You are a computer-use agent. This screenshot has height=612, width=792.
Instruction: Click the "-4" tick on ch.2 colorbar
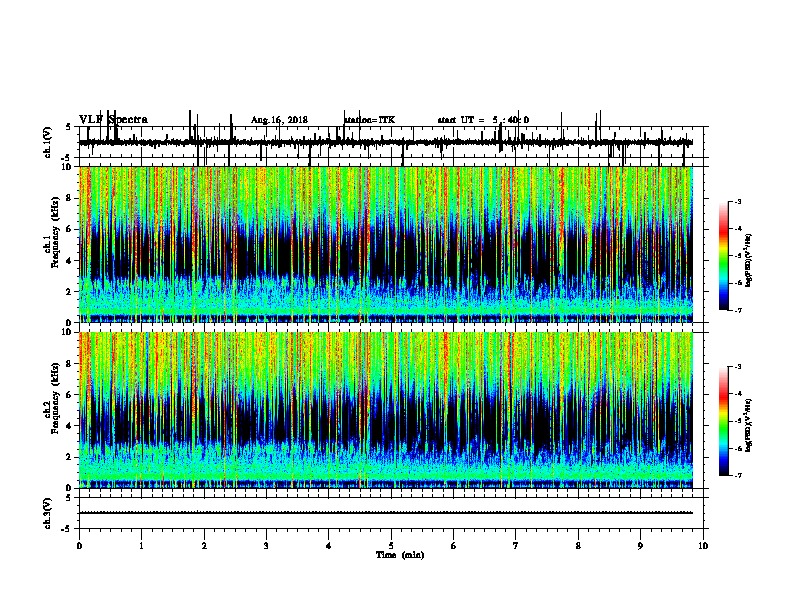737,394
